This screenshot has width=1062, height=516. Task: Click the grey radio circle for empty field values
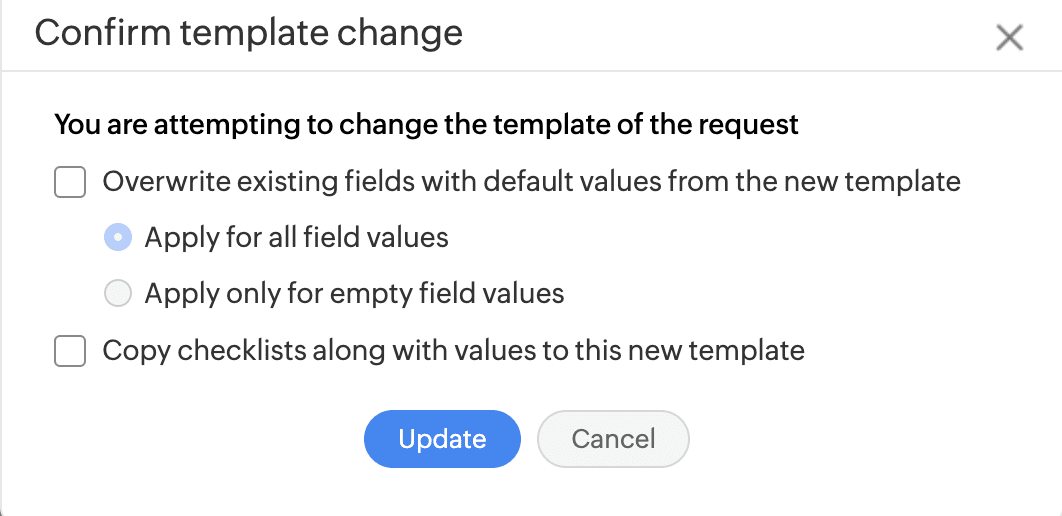point(118,293)
